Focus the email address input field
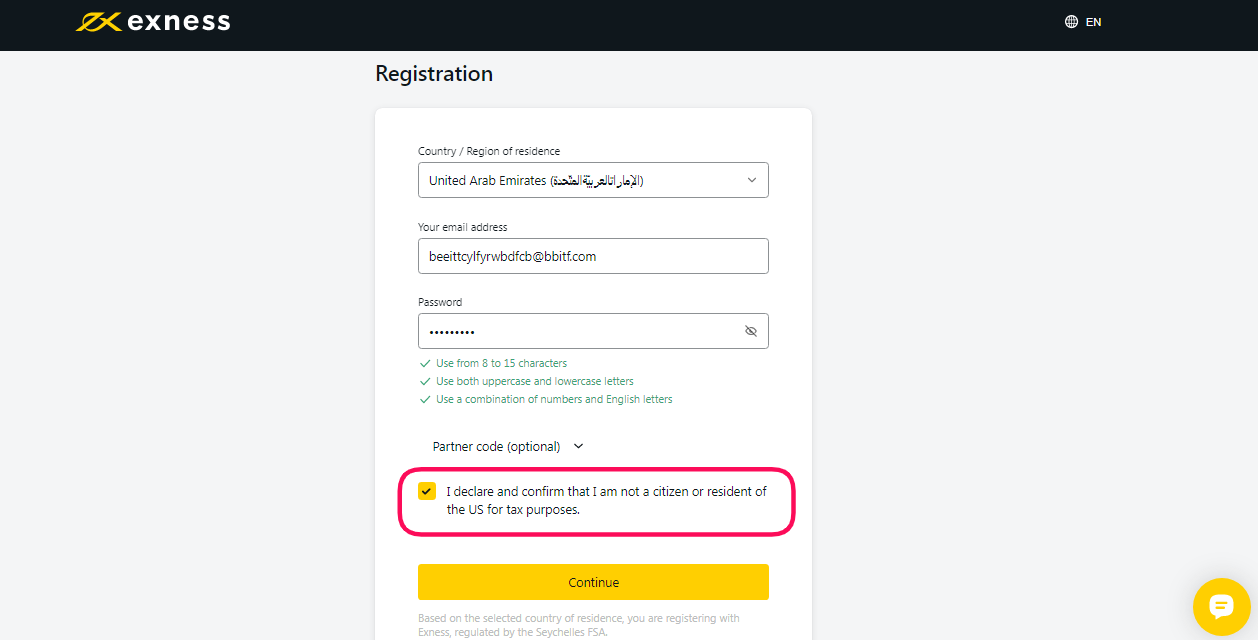 click(593, 256)
